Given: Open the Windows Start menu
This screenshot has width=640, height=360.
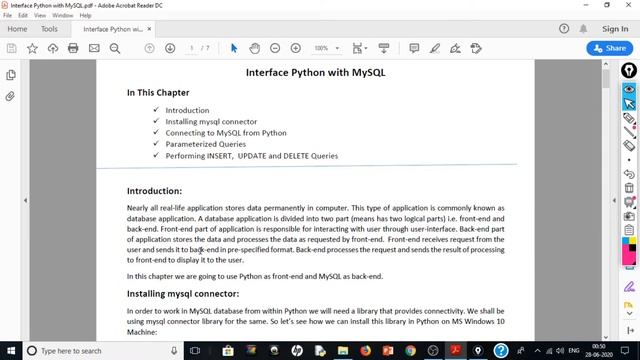Looking at the screenshot, I should [11, 351].
